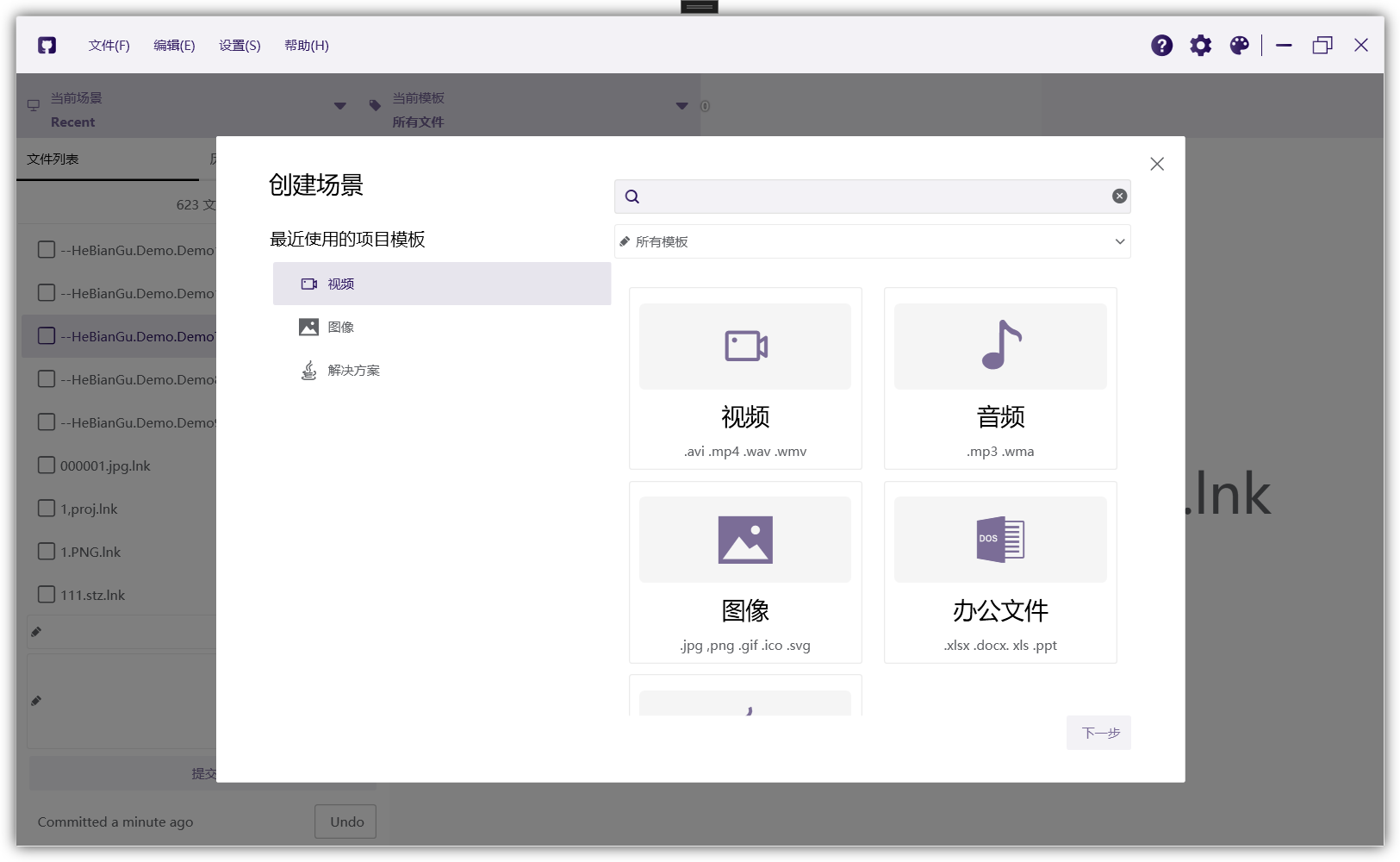Select the 办公文件 template card

1000,572
